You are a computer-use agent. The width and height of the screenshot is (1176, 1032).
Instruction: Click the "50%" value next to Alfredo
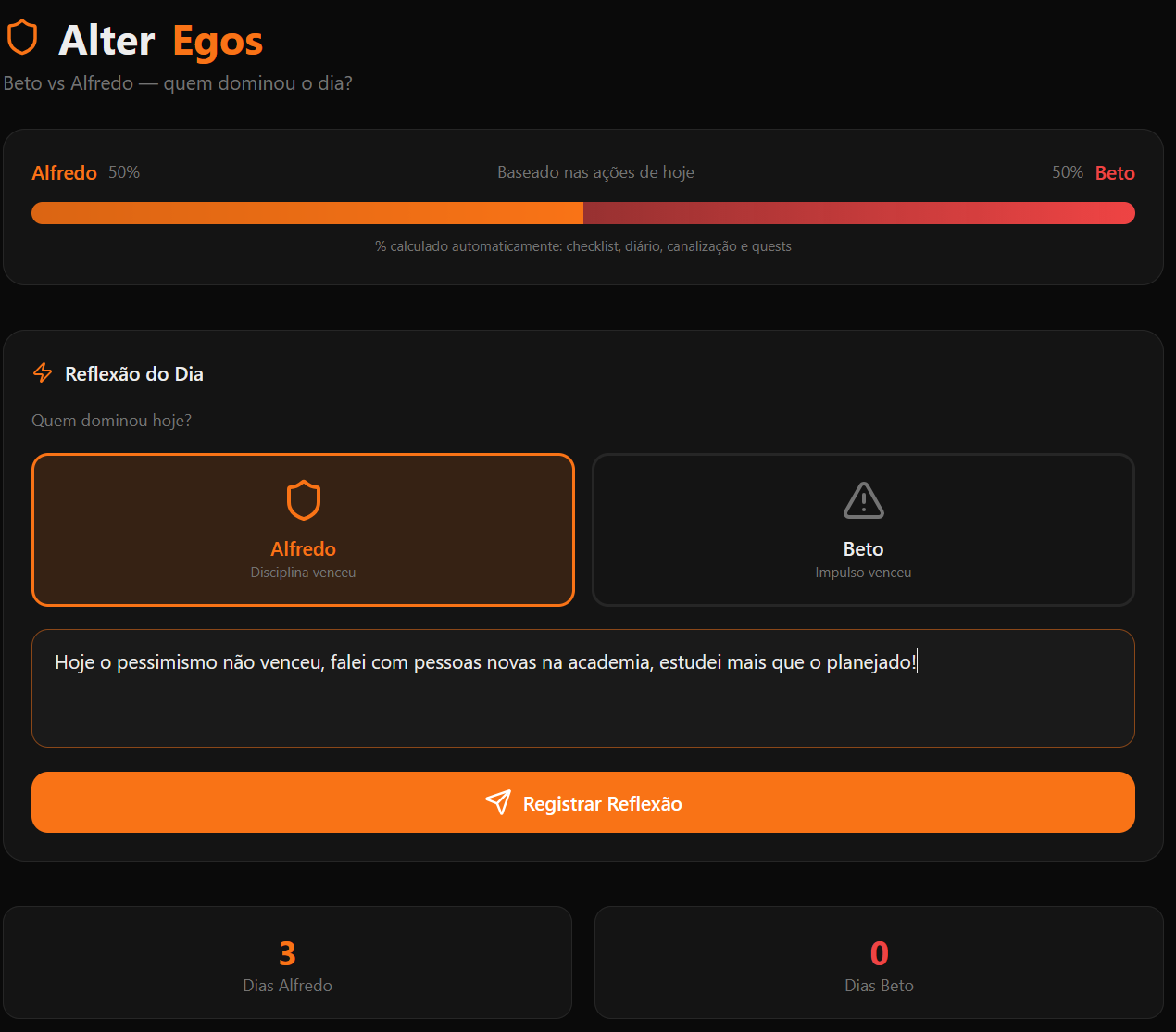[124, 172]
